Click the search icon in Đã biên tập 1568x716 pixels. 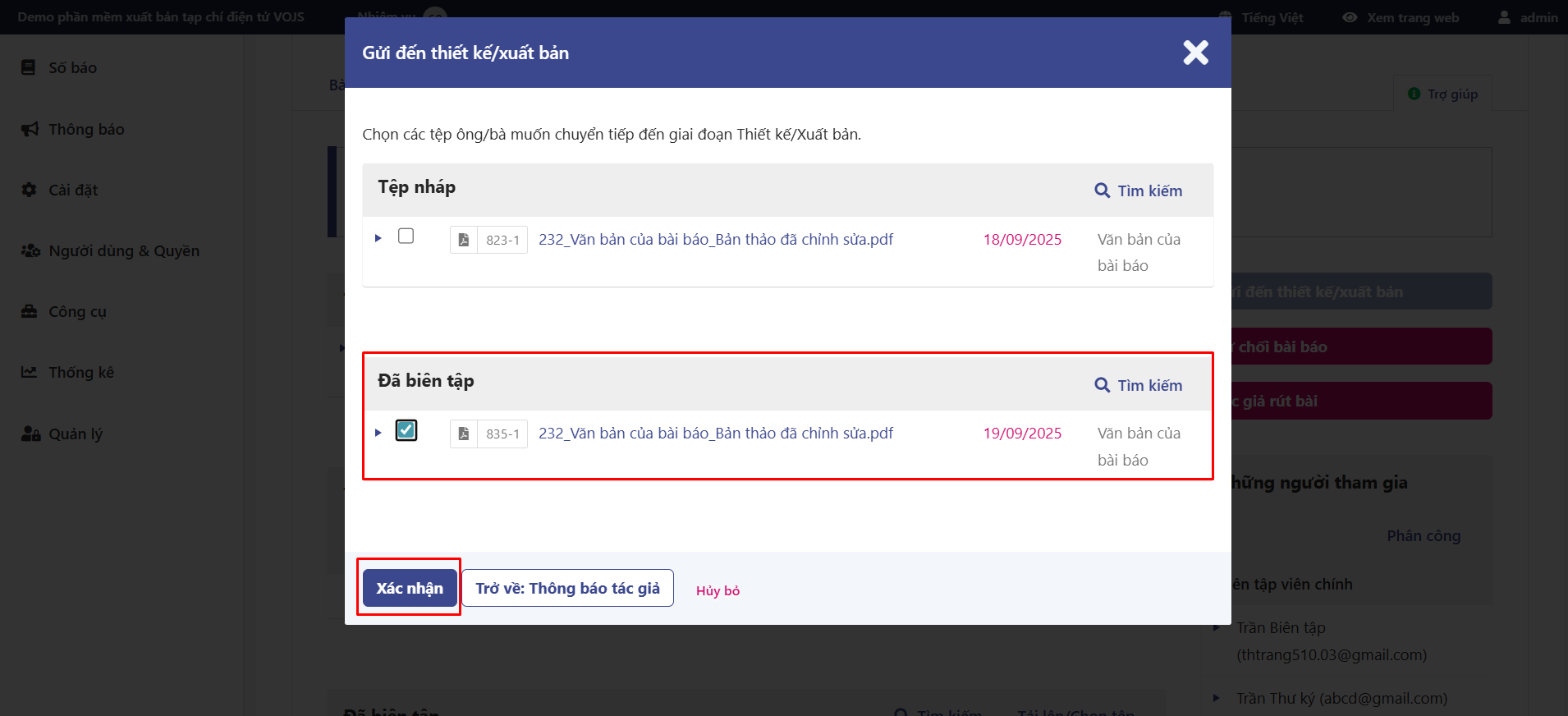(x=1102, y=385)
